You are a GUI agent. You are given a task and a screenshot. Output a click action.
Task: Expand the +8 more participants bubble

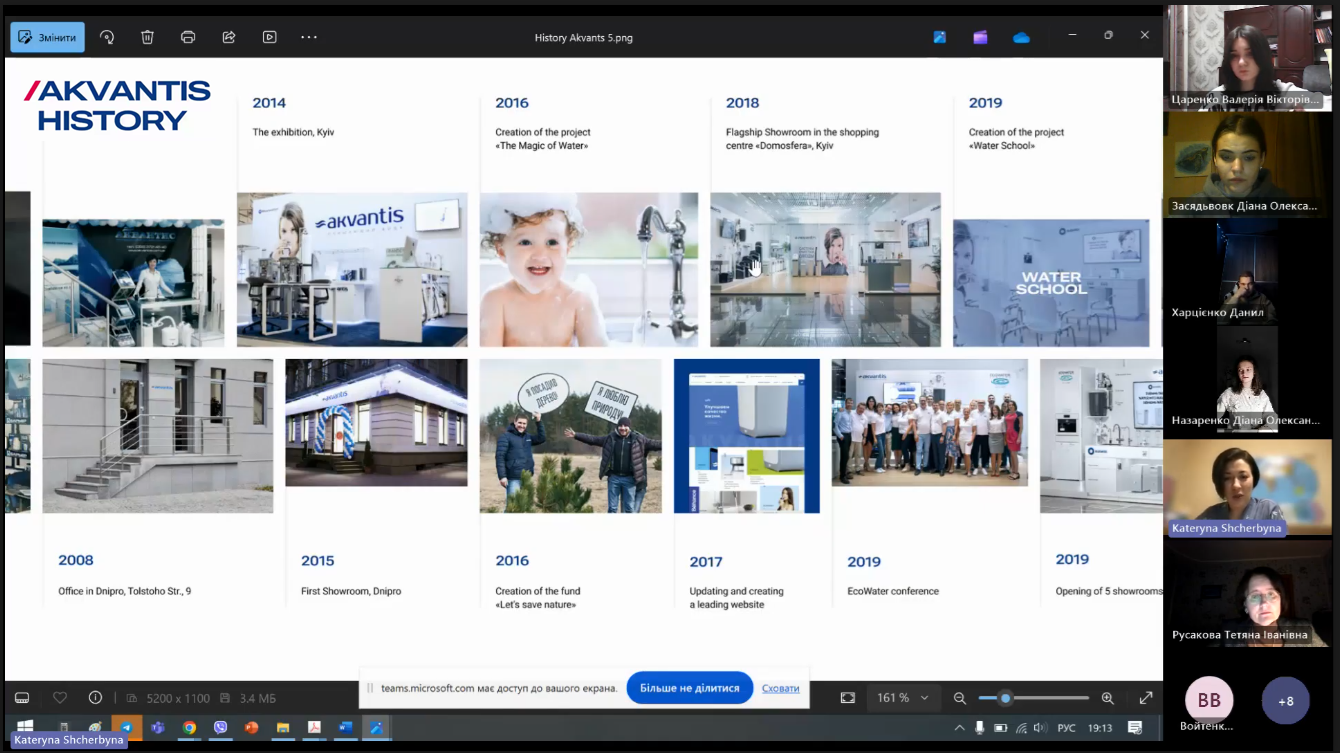[1285, 701]
